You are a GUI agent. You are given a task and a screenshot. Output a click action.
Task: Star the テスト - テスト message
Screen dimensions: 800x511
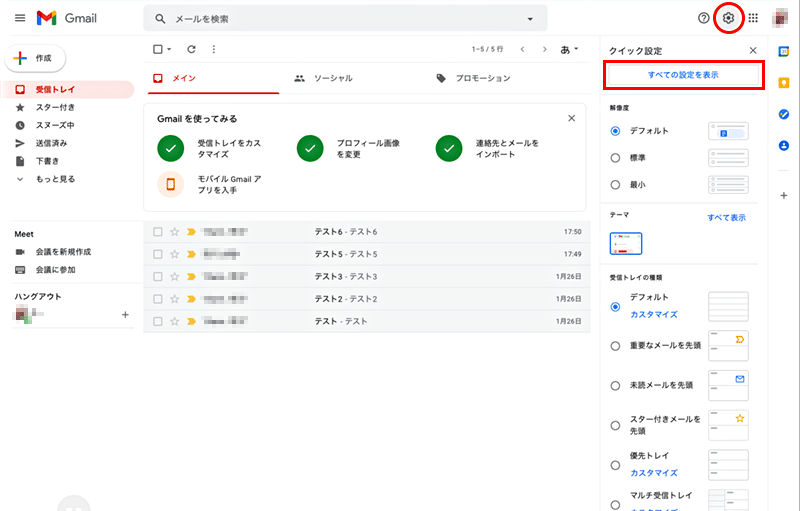174,321
